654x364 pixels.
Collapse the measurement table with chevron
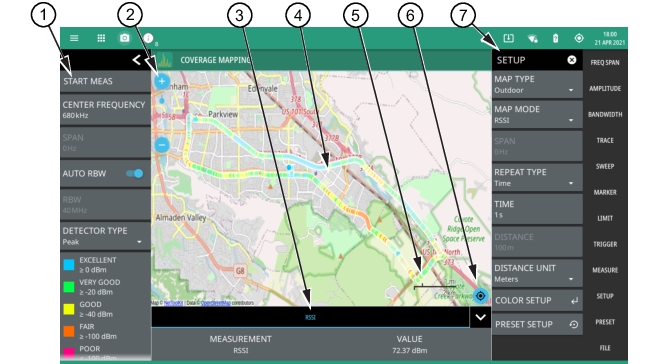click(480, 317)
